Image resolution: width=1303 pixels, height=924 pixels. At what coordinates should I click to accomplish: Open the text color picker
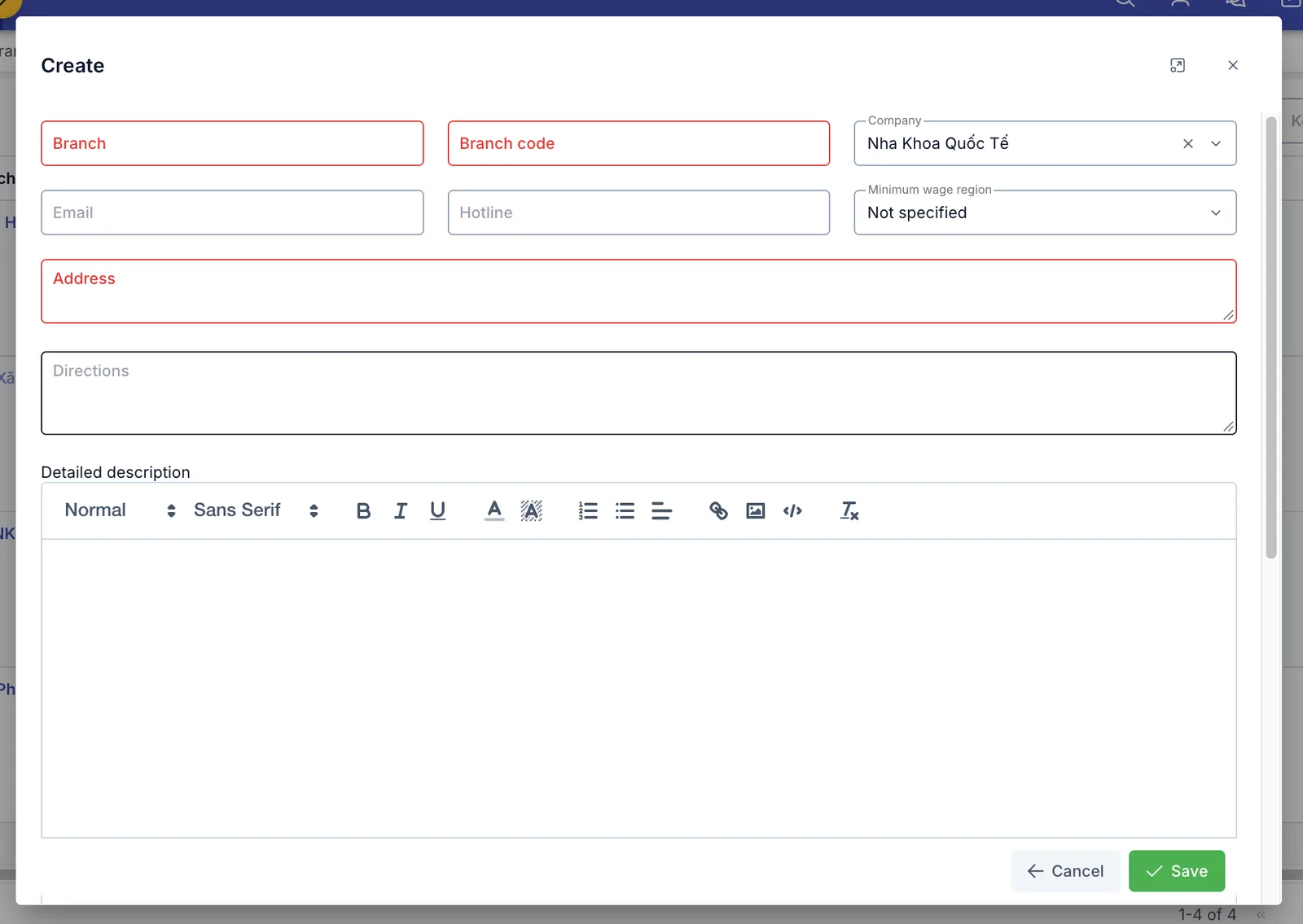(x=494, y=510)
